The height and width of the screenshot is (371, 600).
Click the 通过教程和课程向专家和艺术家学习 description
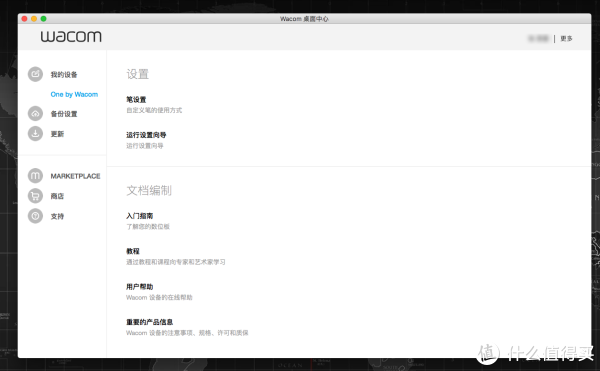click(x=176, y=262)
